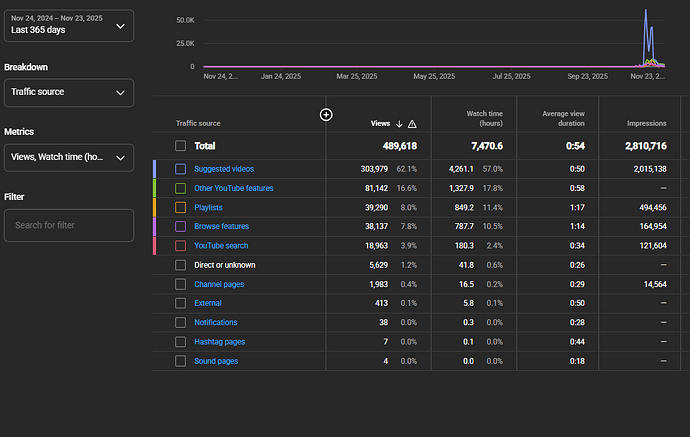This screenshot has height=437, width=690.
Task: Click the warning triangle next to Views
Action: 412,124
